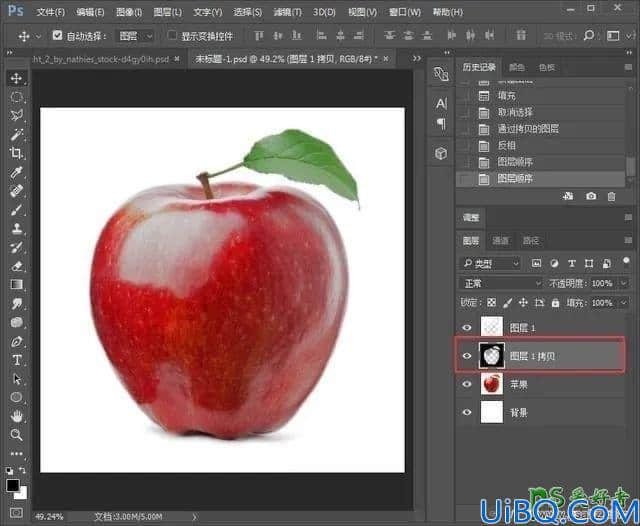This screenshot has height=526, width=640.
Task: Click the foreground color swatch
Action: click(x=13, y=485)
